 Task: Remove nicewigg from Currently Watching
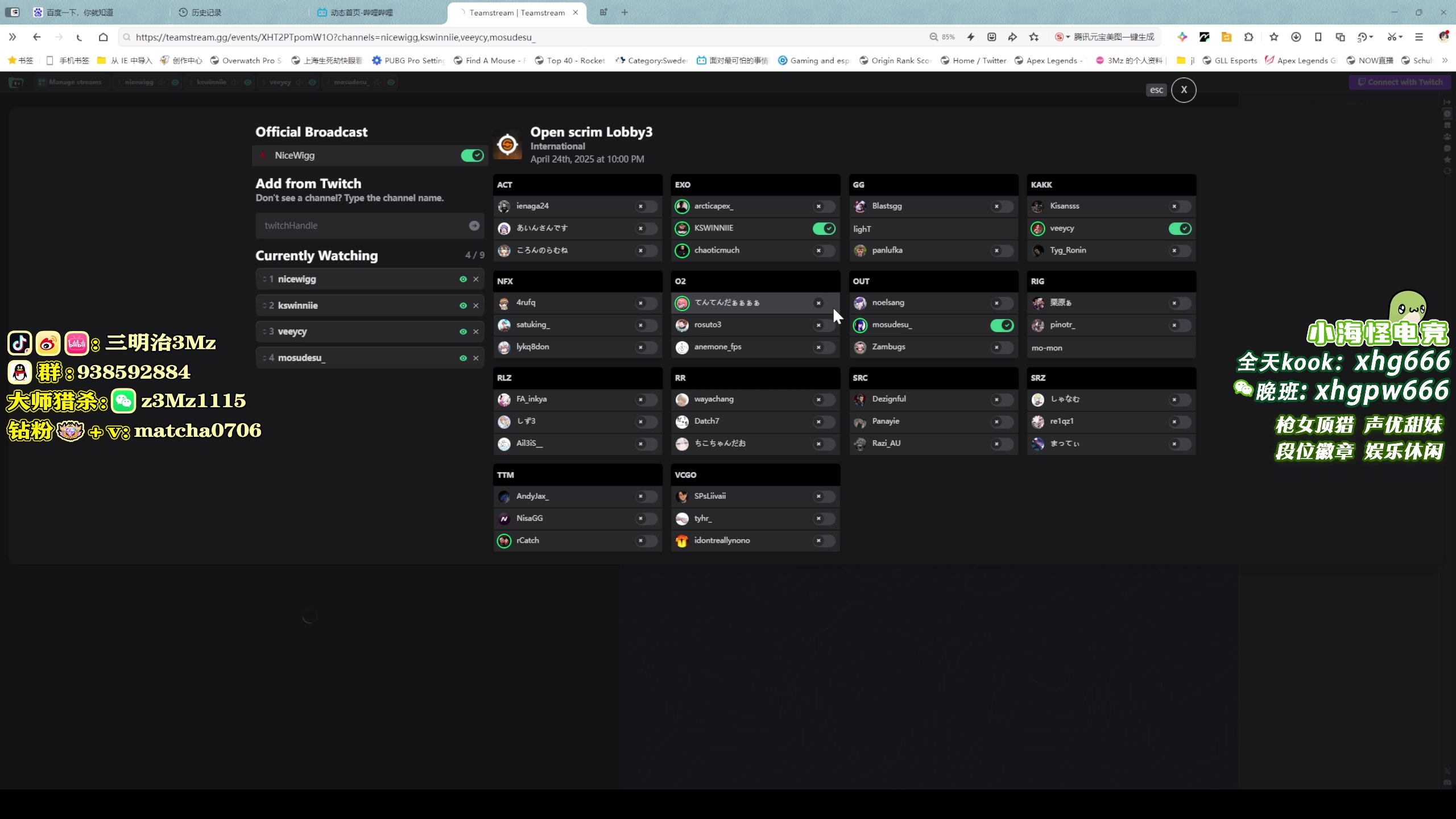tap(476, 279)
